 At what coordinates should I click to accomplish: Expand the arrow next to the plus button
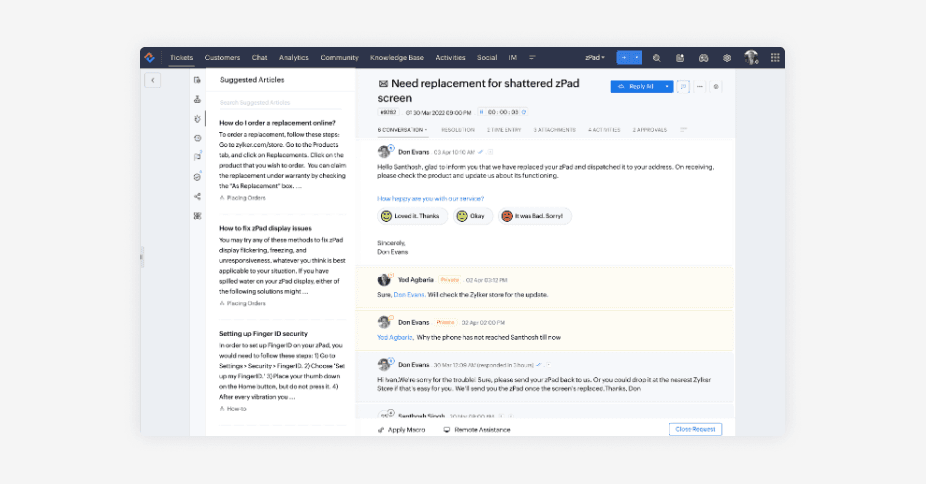coord(637,58)
